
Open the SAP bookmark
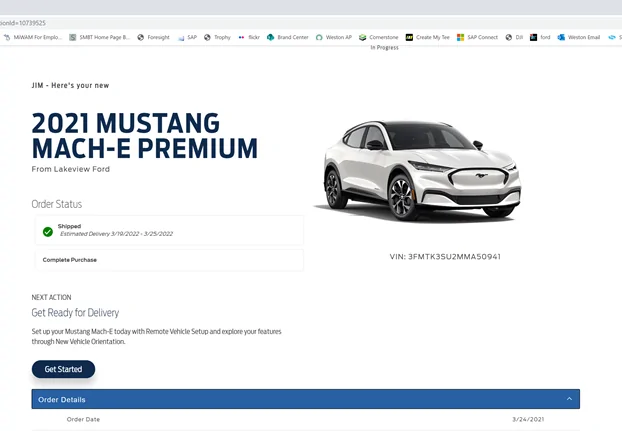pyautogui.click(x=187, y=37)
